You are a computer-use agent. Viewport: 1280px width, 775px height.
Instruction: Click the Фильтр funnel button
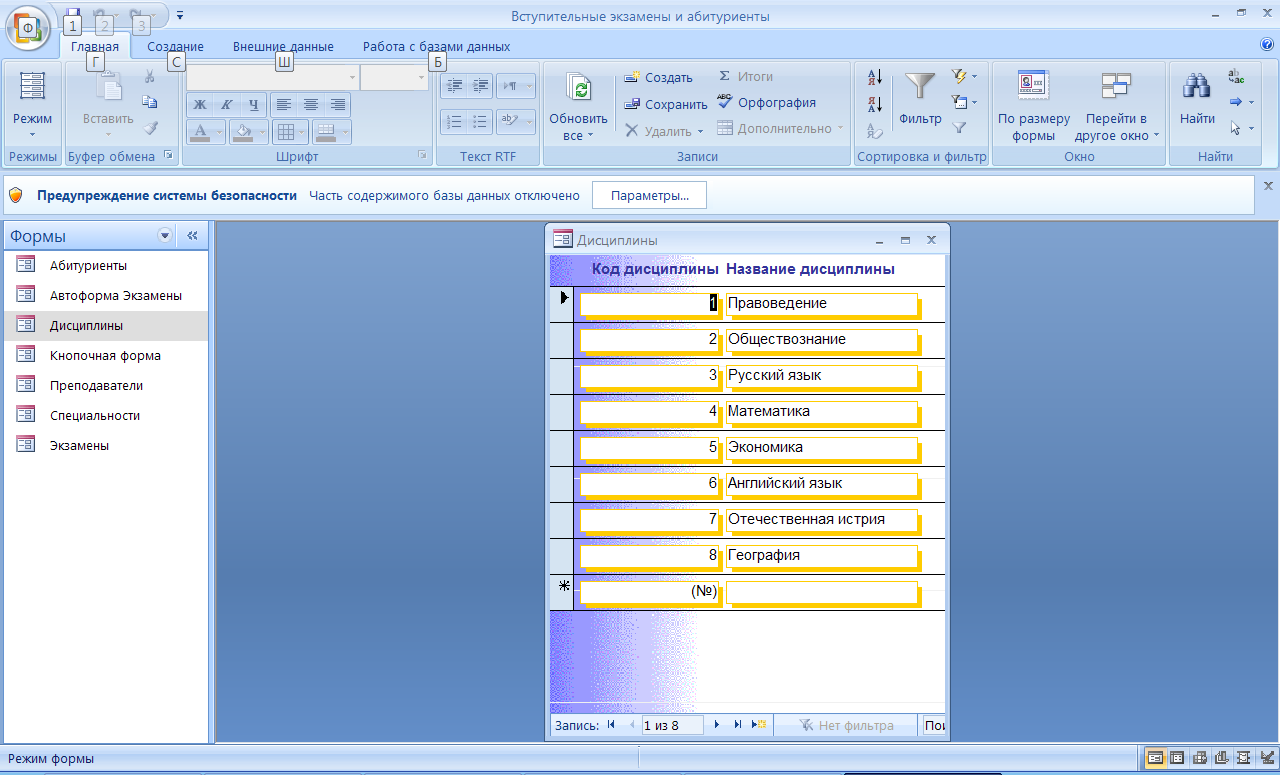920,100
